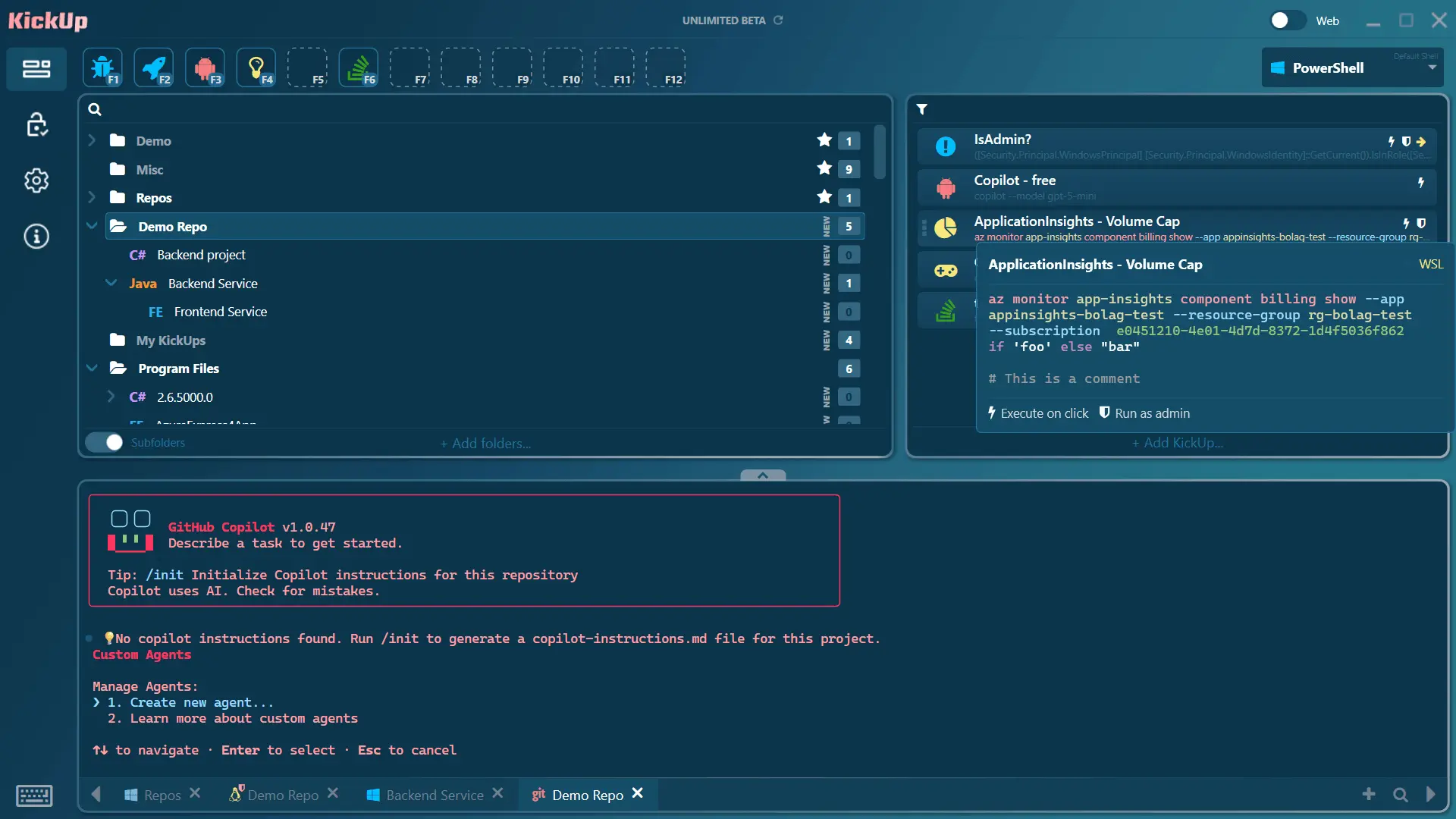Screen dimensions: 1456x819
Task: Open the dashboard view in sidebar
Action: pos(36,69)
